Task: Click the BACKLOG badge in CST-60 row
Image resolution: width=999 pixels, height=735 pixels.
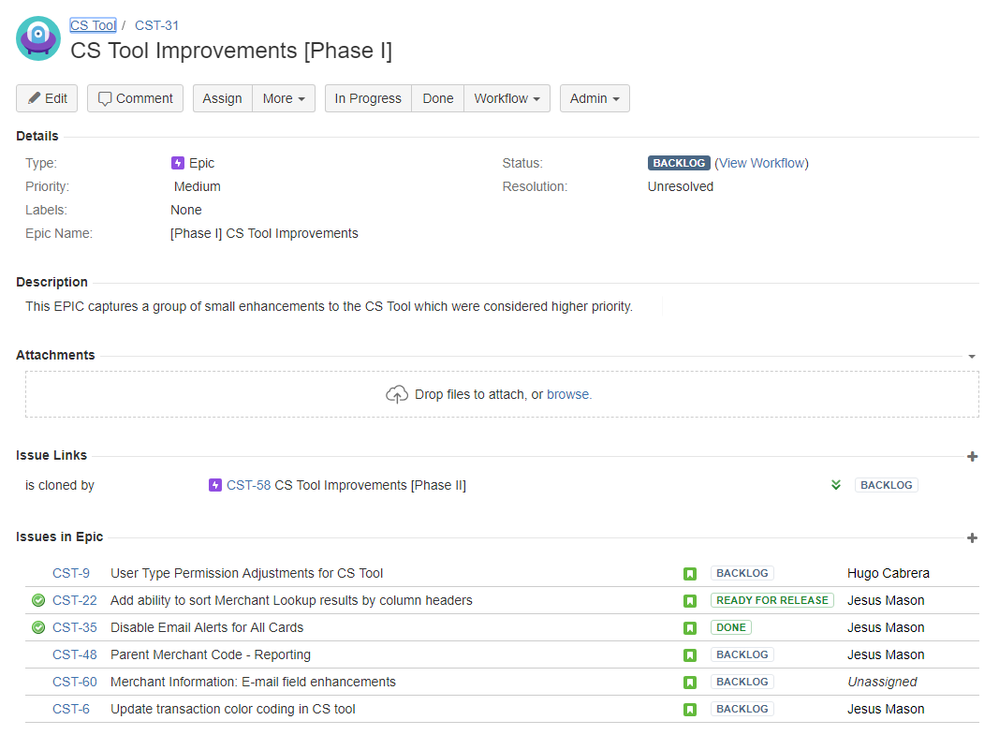Action: click(742, 681)
